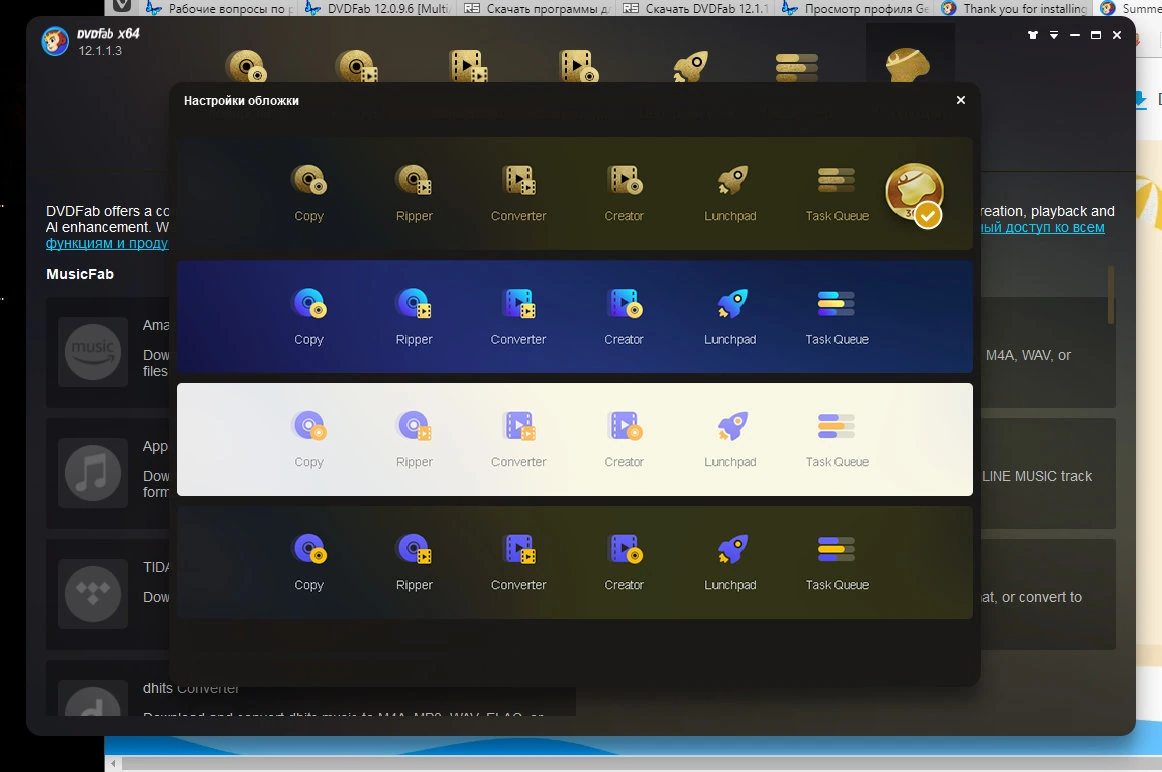1162x772 pixels.
Task: Click the Apple Music note icon in MusicFab list
Action: pos(93,473)
